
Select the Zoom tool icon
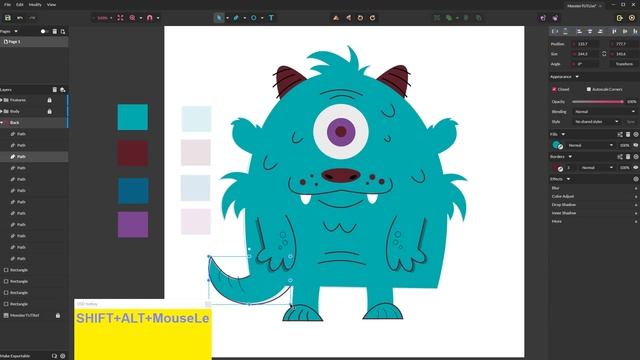click(x=133, y=18)
